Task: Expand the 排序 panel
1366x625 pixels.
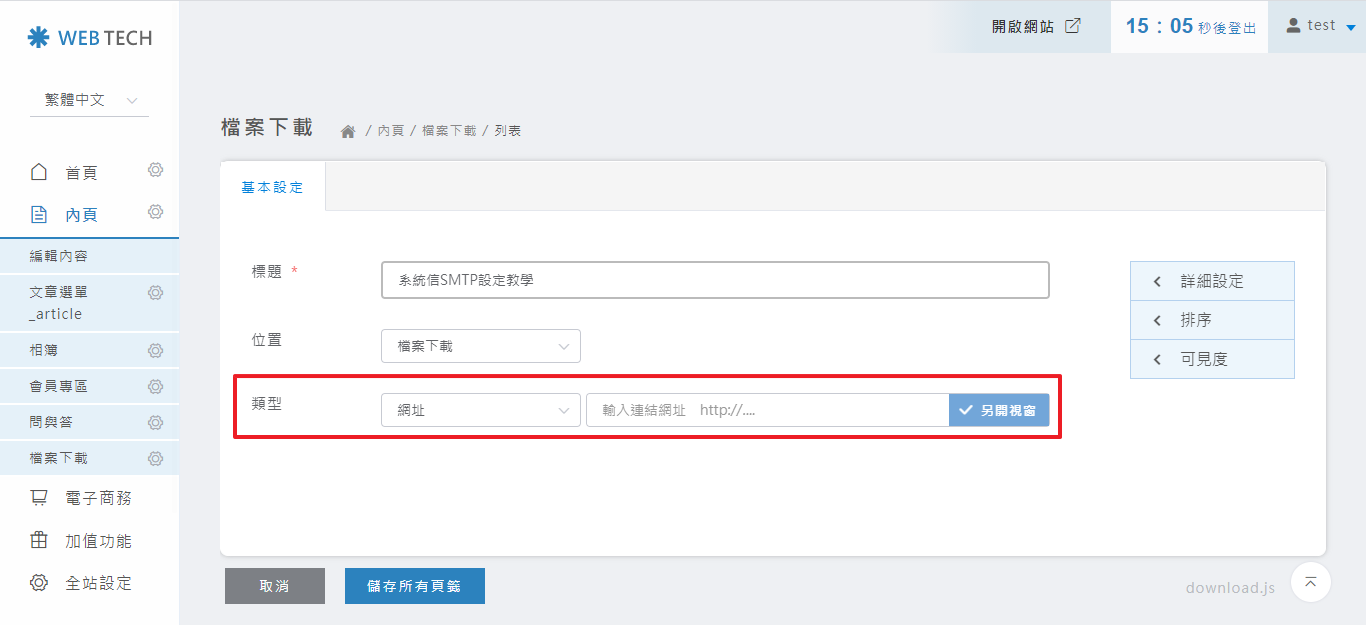Action: coord(1212,320)
